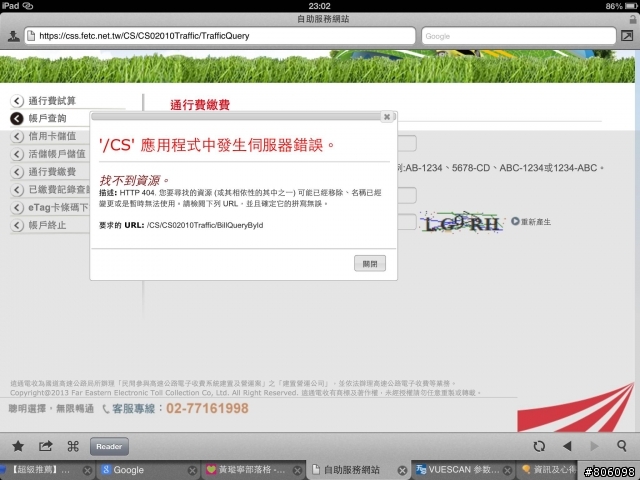Focus the Google search field
The width and height of the screenshot is (640, 480).
click(518, 36)
